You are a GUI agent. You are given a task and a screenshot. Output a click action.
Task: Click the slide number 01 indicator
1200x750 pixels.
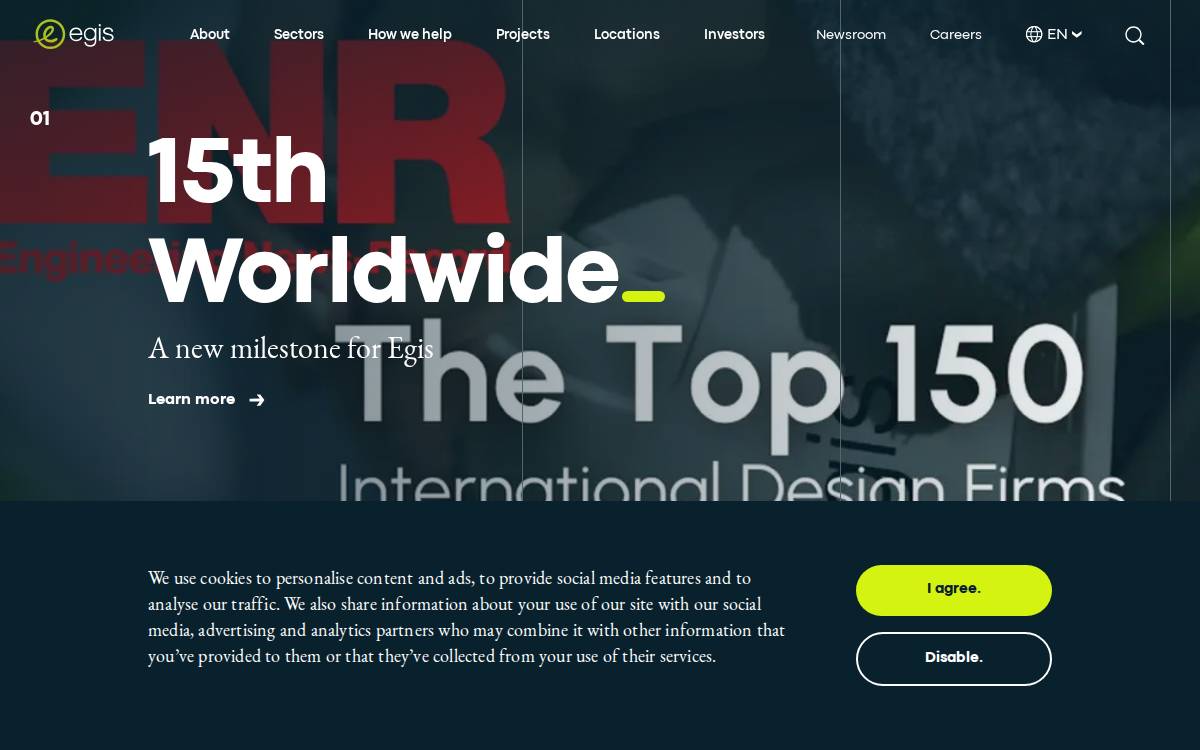tap(40, 119)
